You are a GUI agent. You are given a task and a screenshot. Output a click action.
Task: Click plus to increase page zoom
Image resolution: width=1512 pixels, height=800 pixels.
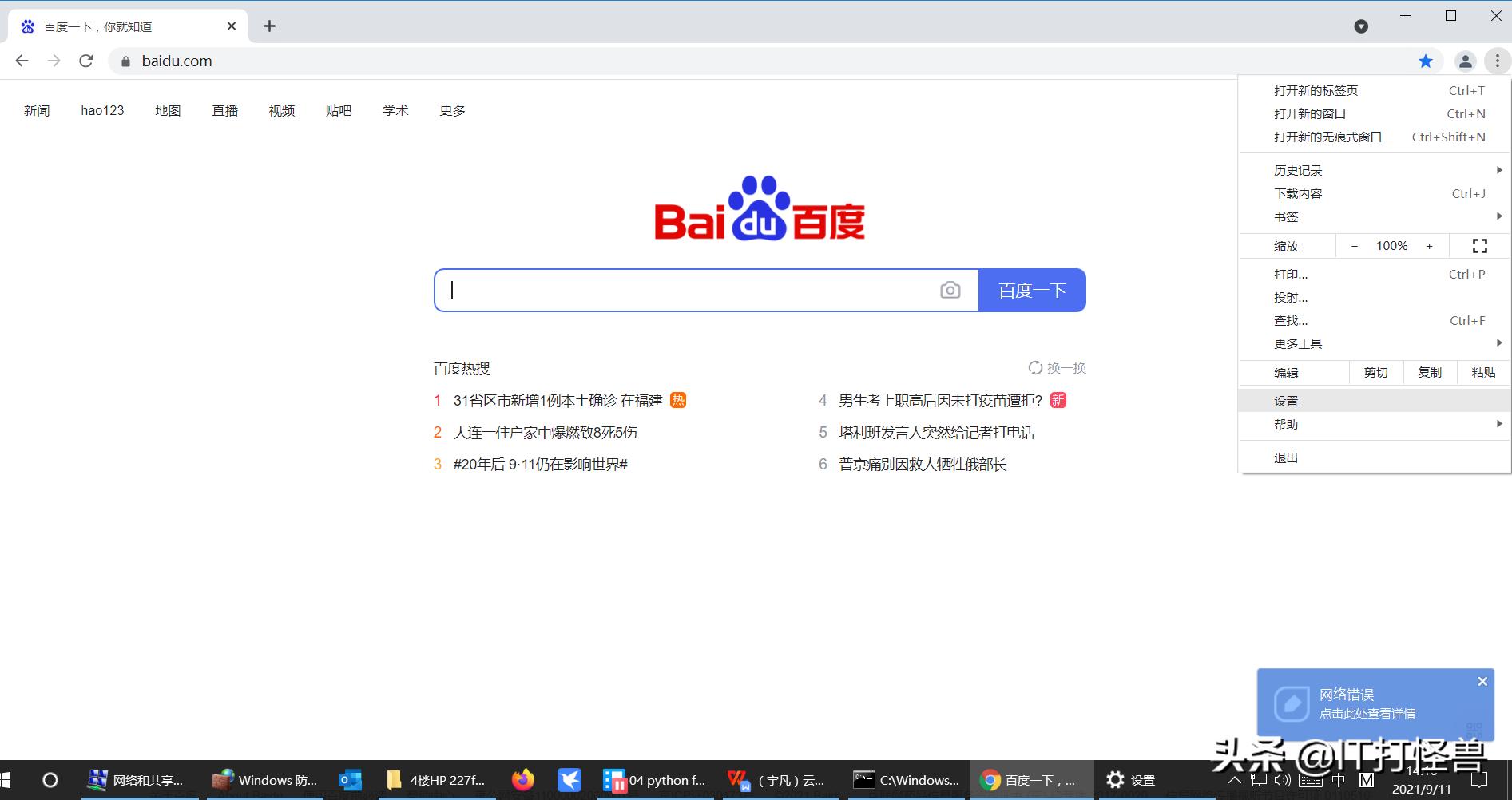pyautogui.click(x=1429, y=245)
